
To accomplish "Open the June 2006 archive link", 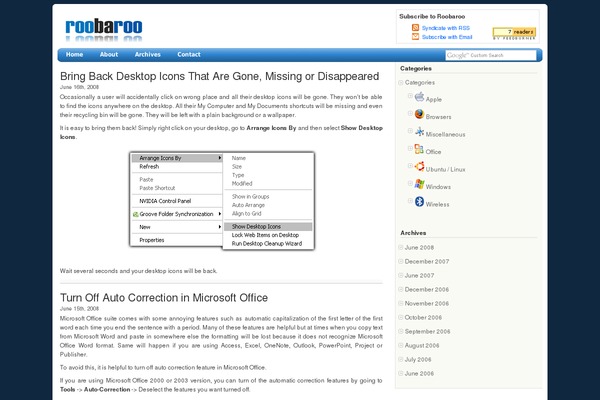I will [419, 374].
